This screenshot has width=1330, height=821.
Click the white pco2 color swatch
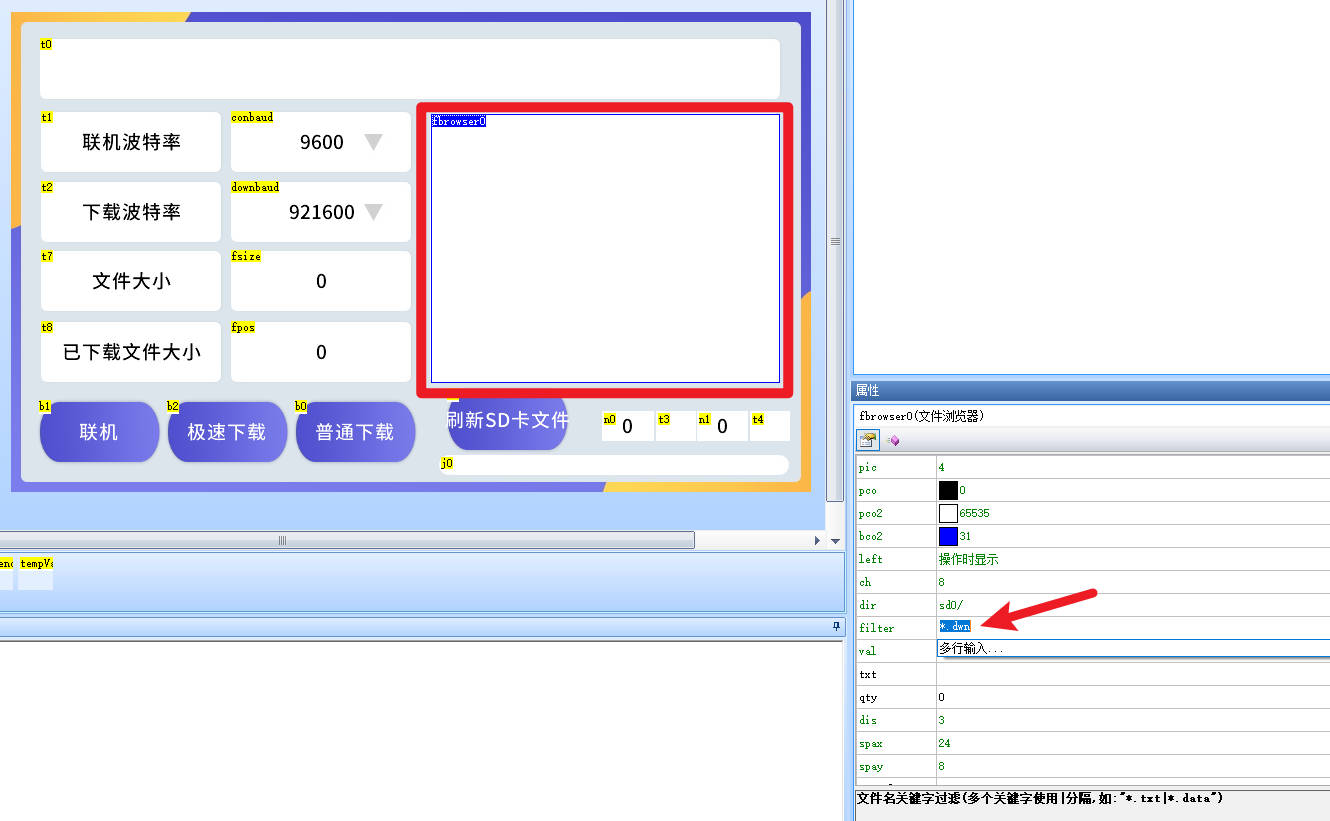tap(948, 513)
